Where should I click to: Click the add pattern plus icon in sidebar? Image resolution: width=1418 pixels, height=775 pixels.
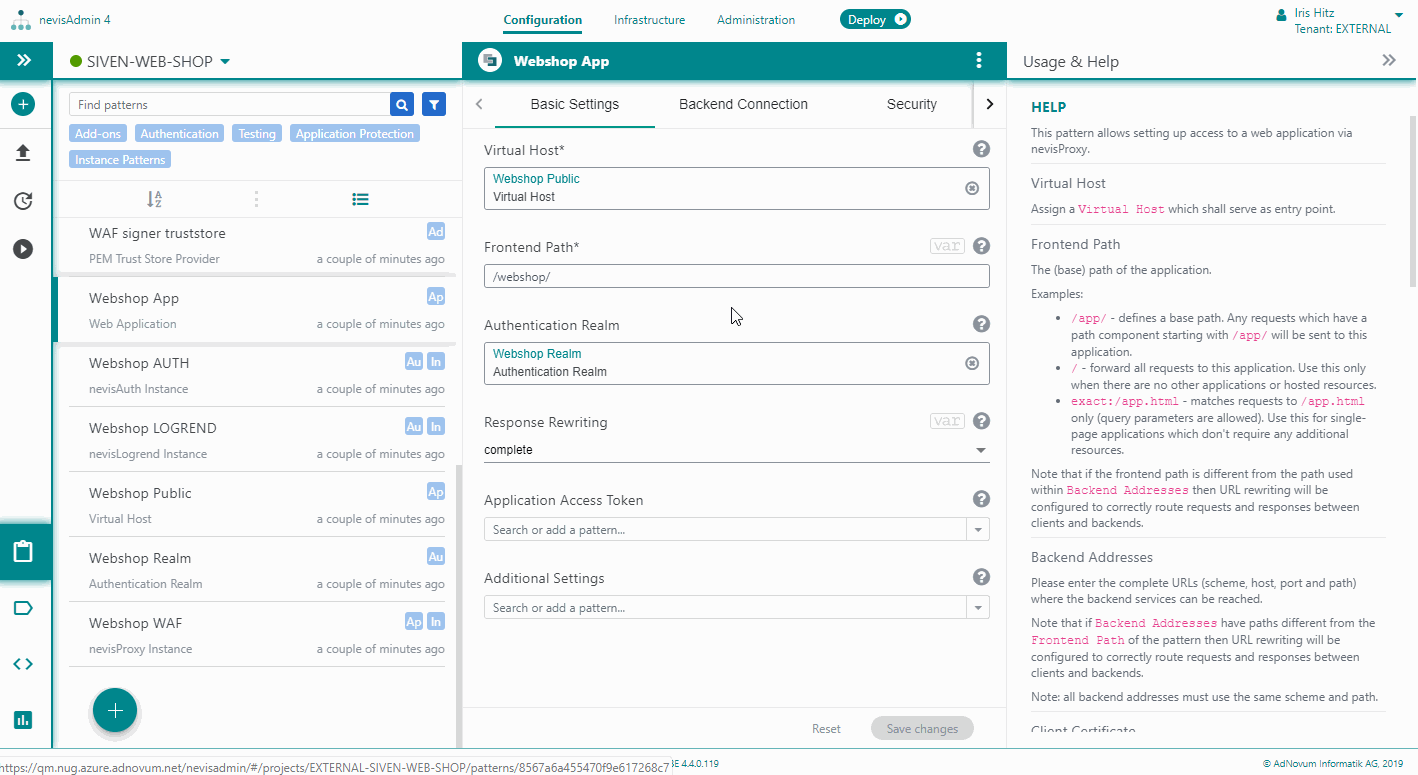pyautogui.click(x=24, y=104)
